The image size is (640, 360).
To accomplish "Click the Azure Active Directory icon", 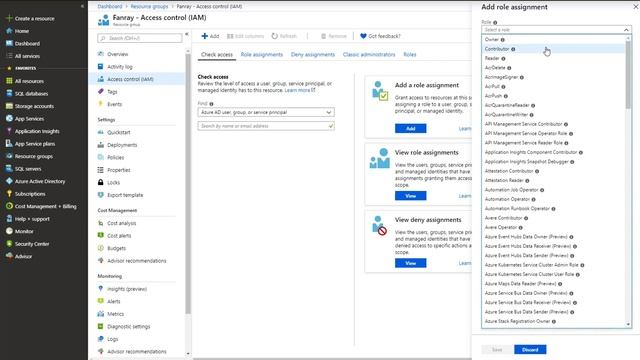I will (9, 181).
